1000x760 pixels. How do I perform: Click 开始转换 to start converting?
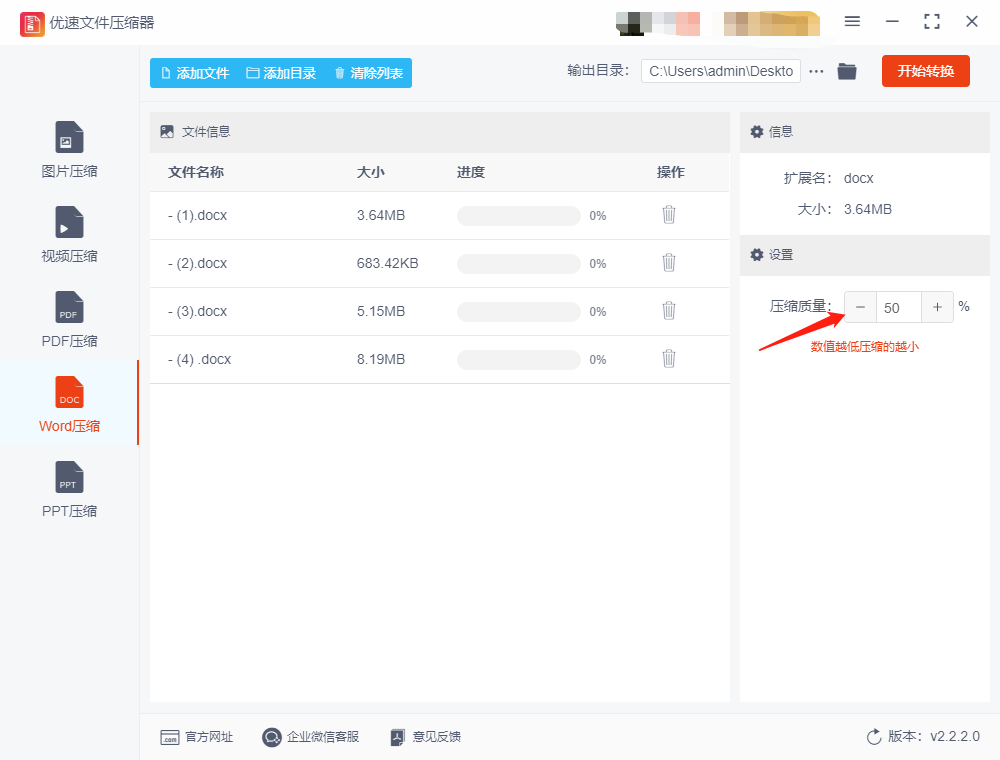point(925,71)
